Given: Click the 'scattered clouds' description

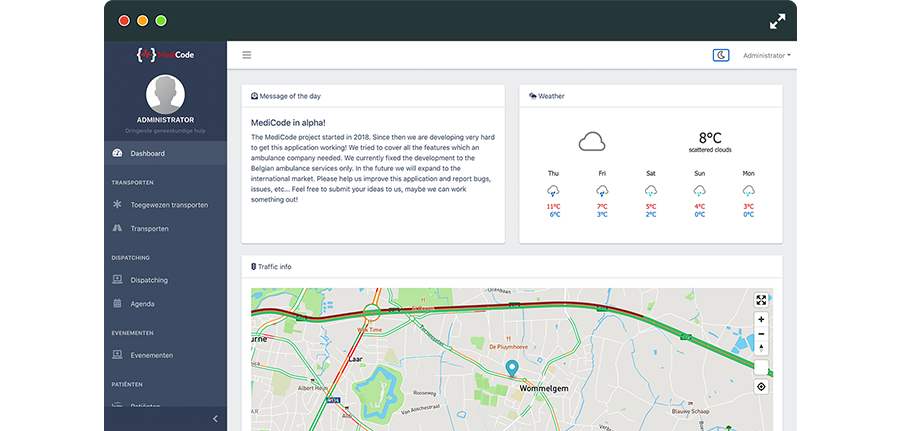Looking at the screenshot, I should pyautogui.click(x=710, y=150).
